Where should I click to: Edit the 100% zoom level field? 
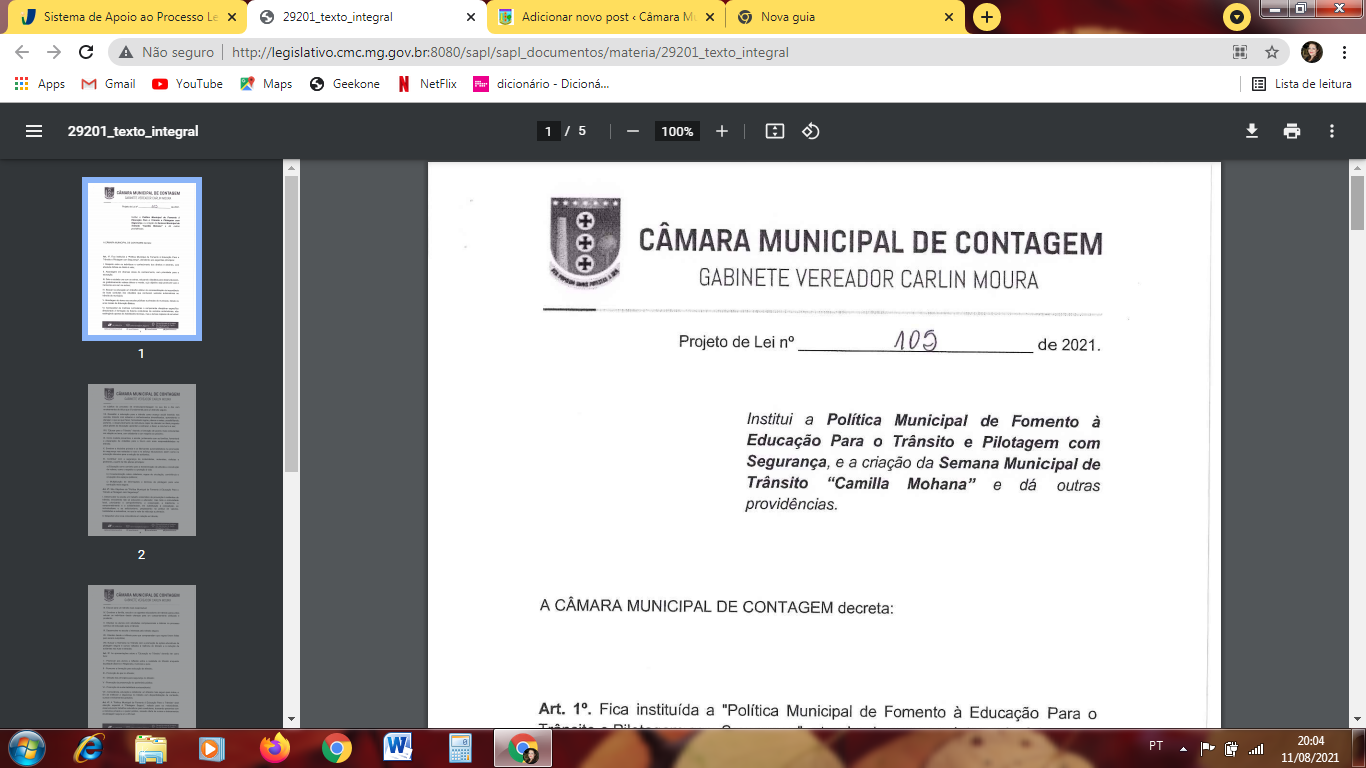[677, 131]
